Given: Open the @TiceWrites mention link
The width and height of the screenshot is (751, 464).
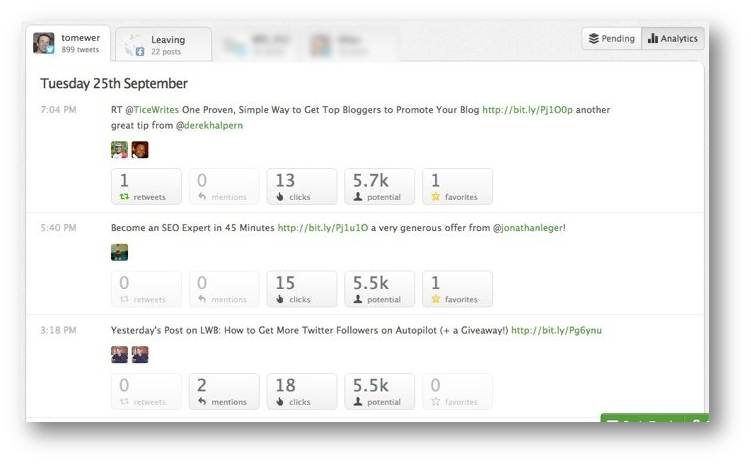Looking at the screenshot, I should tap(152, 110).
